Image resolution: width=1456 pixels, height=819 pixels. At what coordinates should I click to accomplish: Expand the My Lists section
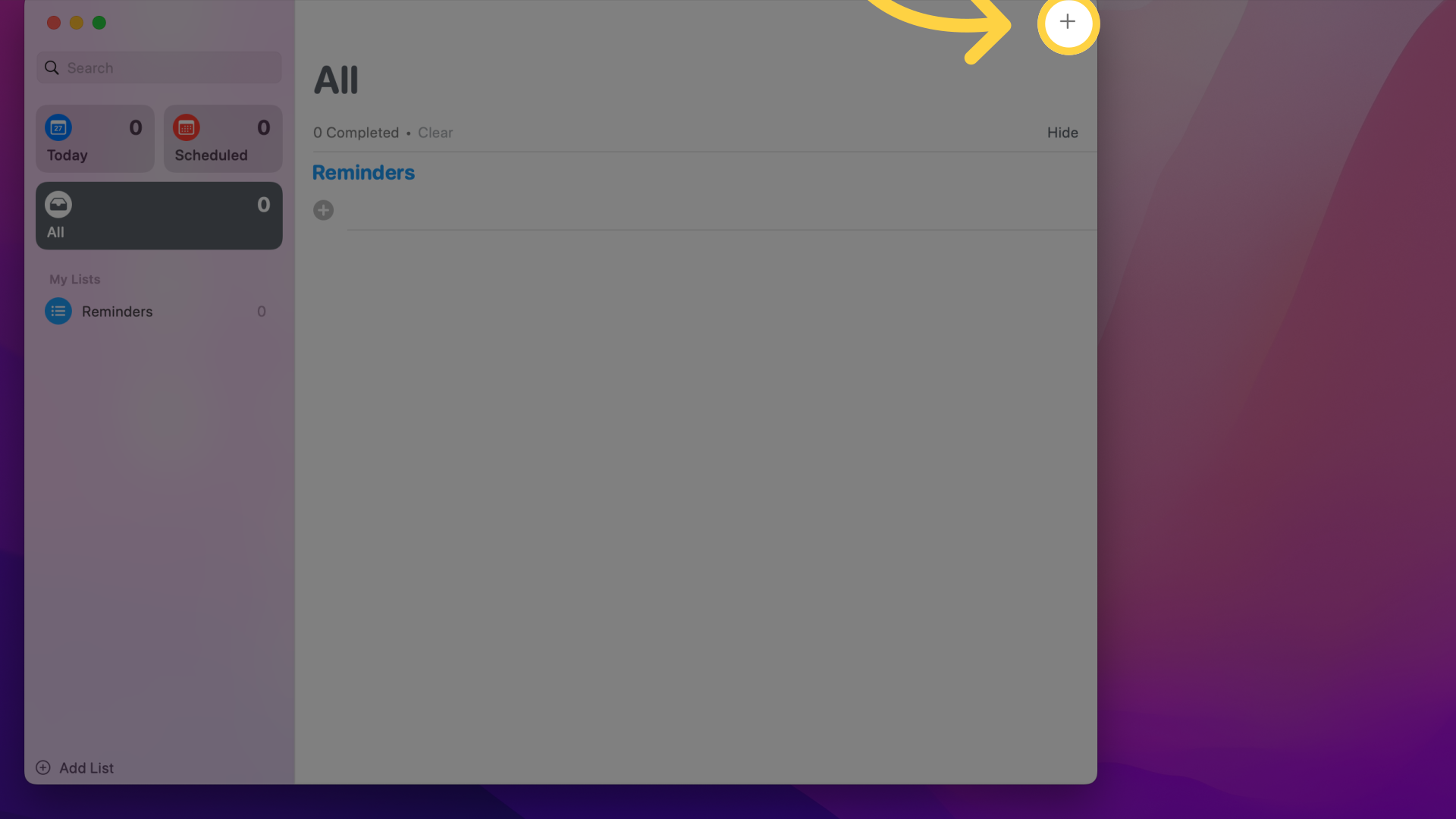[x=74, y=279]
